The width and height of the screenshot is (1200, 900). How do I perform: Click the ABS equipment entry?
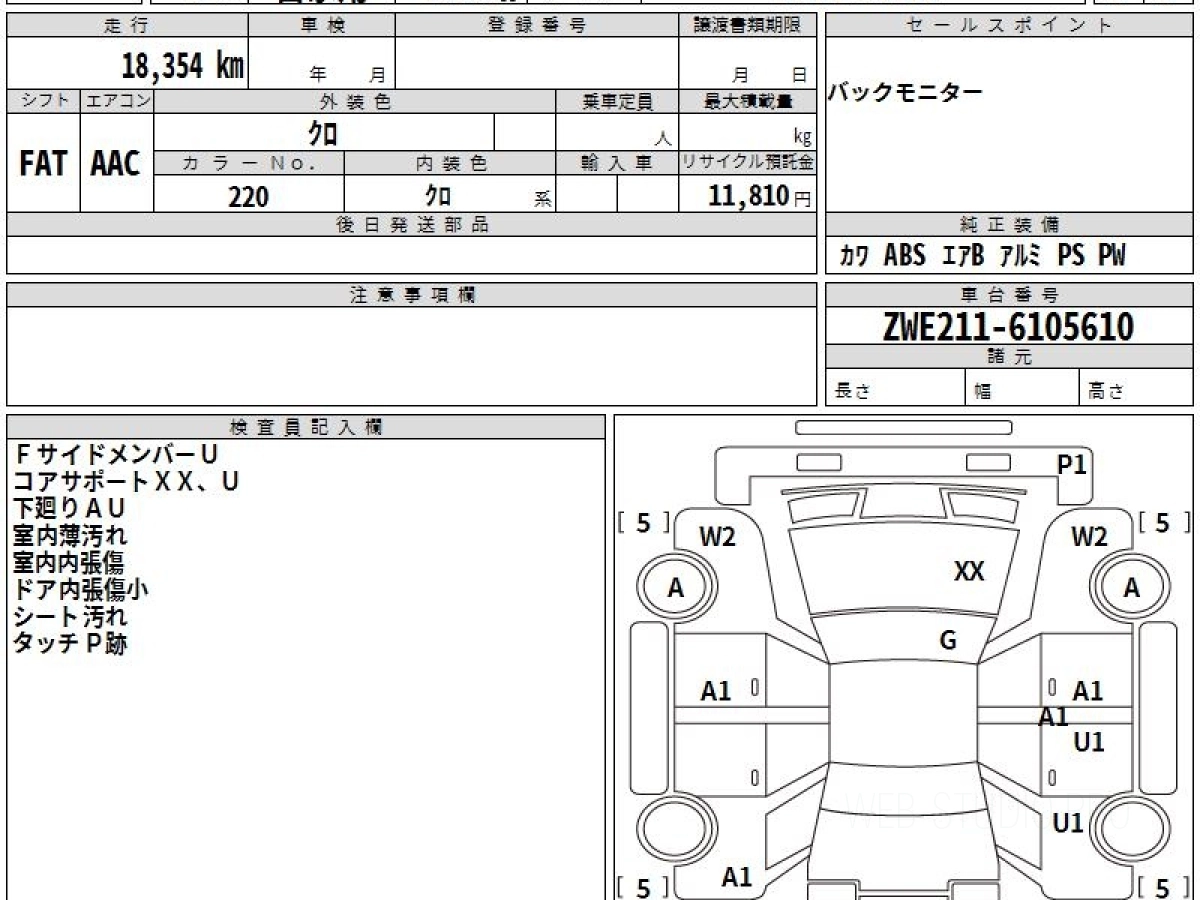tap(905, 256)
